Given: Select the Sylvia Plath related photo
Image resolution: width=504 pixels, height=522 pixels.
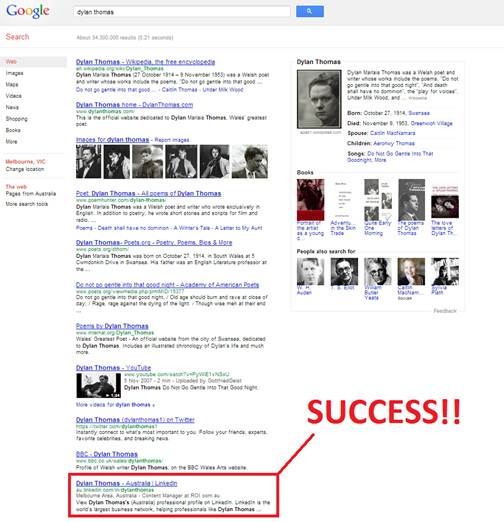Looking at the screenshot, I should click(445, 271).
